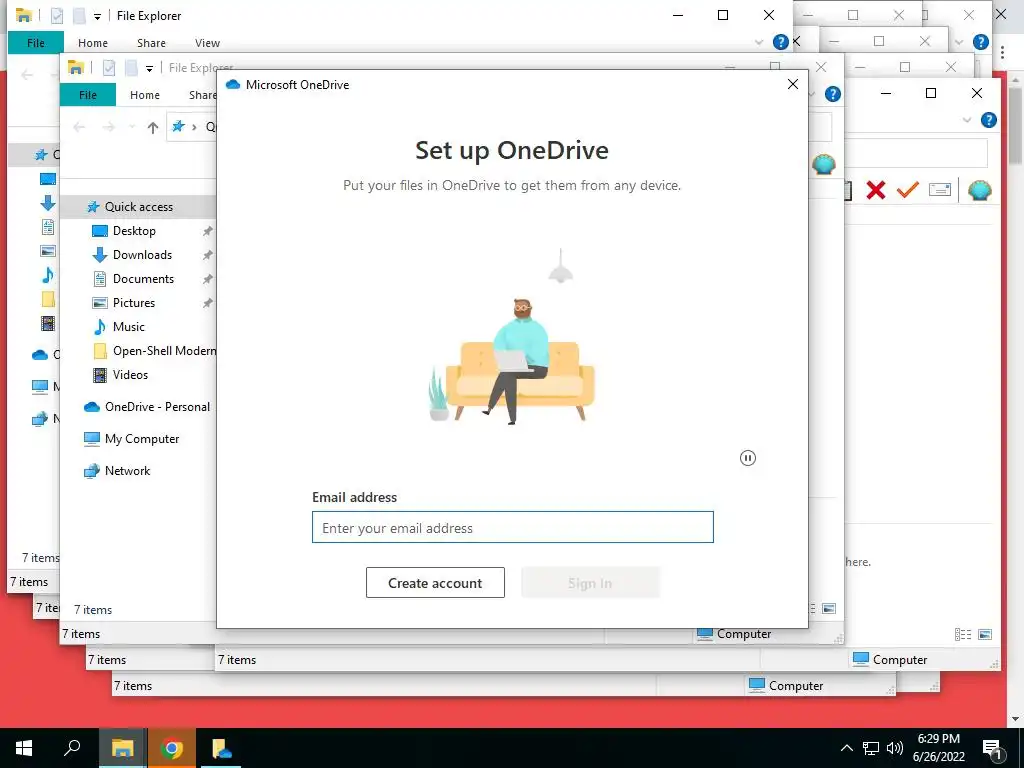Click New folder icon in rearmost window title bar
1024x768 pixels.
(79, 16)
